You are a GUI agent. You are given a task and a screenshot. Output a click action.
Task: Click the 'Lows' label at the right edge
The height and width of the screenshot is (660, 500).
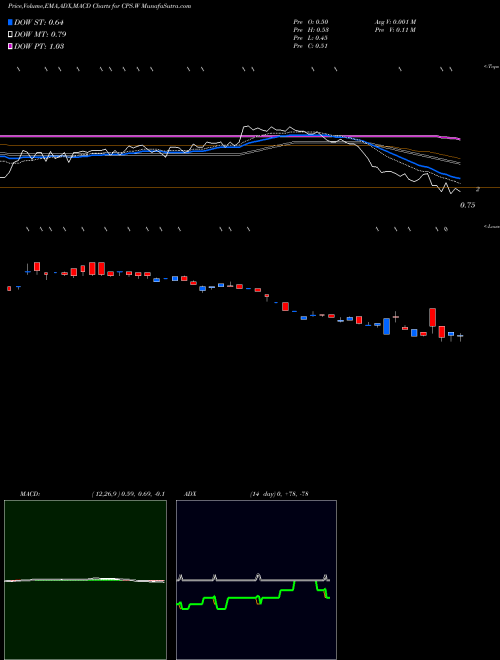[492, 226]
